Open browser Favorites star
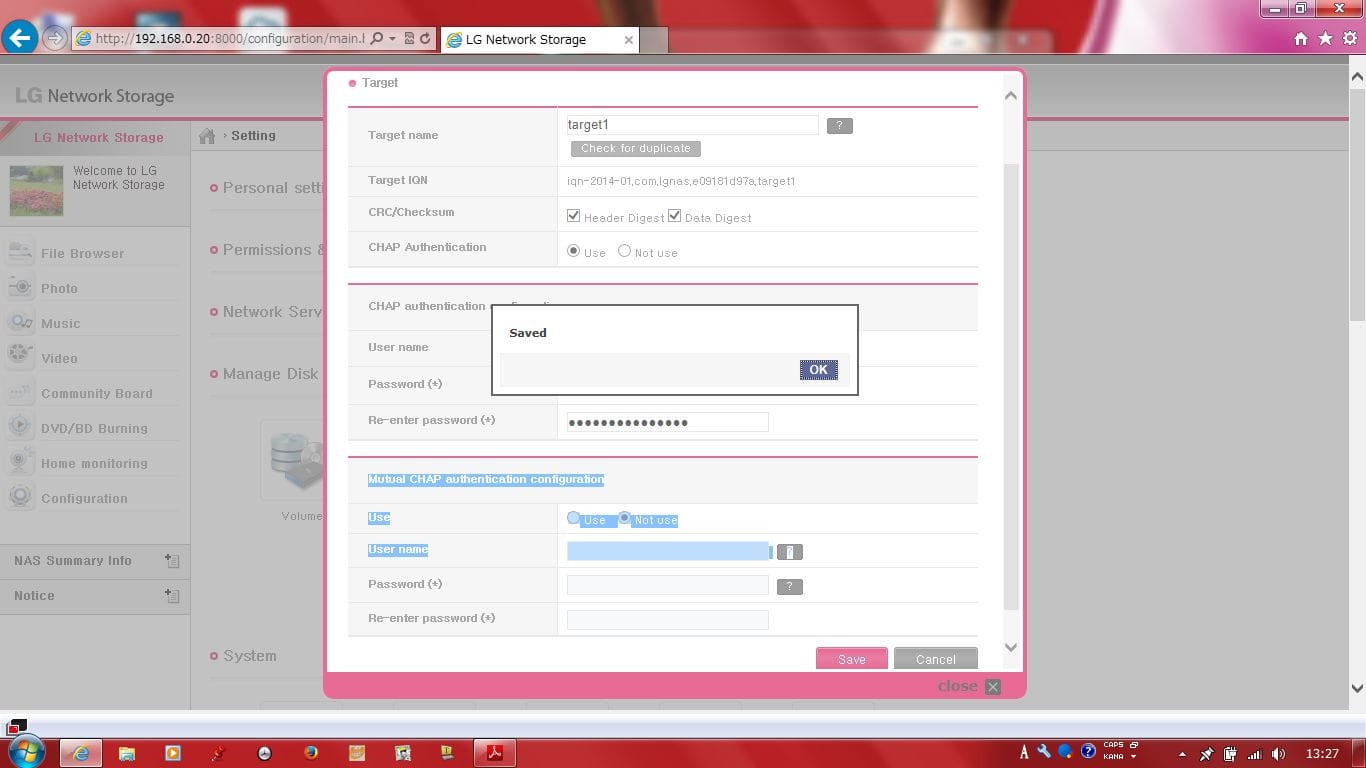1366x768 pixels. pos(1326,39)
